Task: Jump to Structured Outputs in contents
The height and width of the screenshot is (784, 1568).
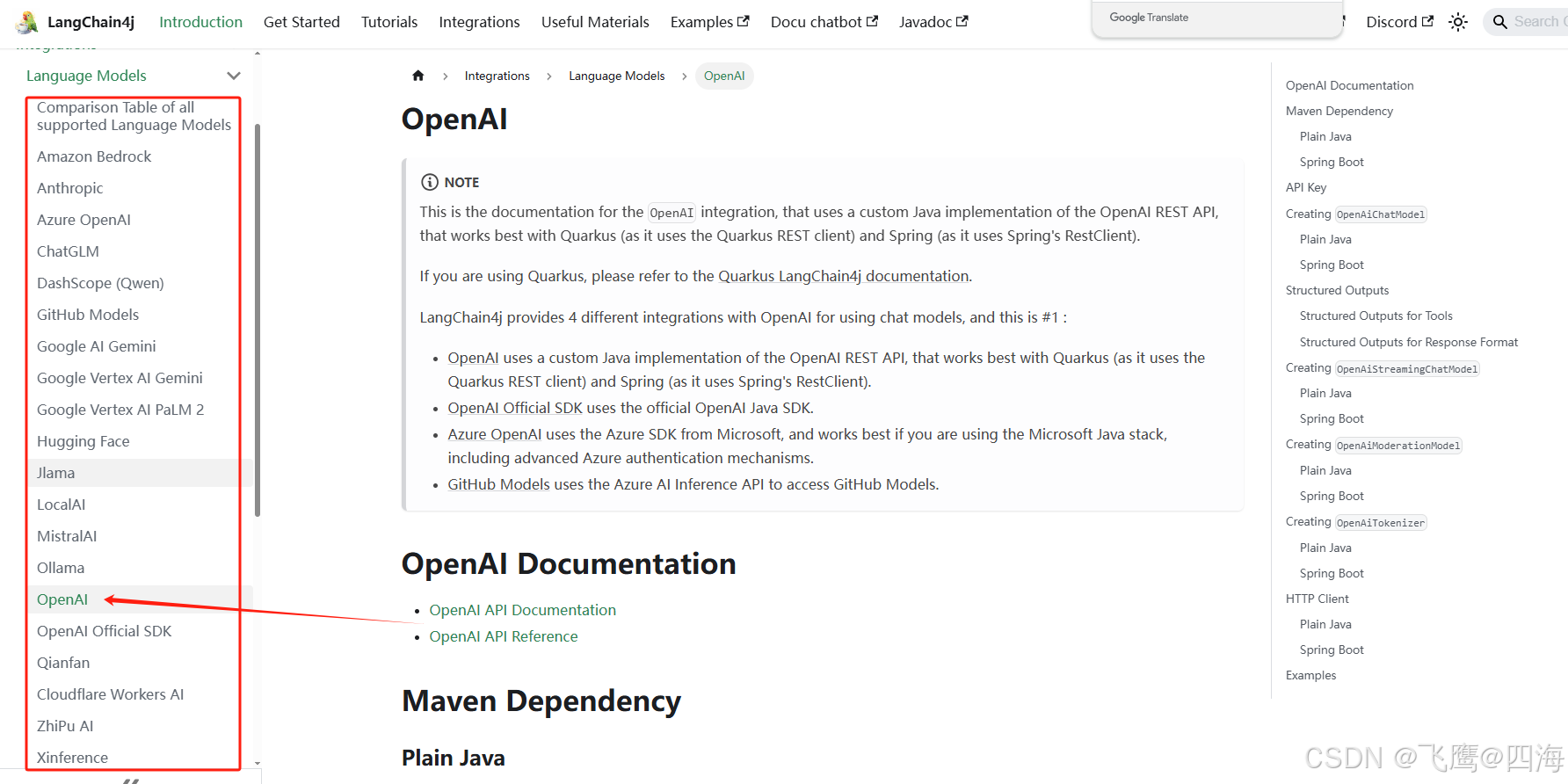Action: click(x=1337, y=290)
